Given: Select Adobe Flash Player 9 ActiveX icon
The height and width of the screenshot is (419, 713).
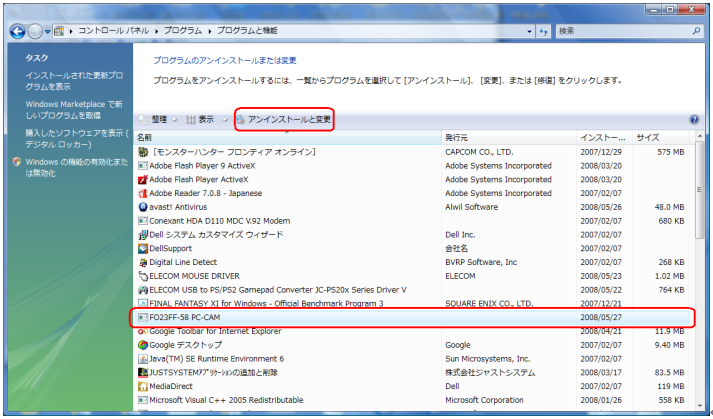Looking at the screenshot, I should [143, 166].
